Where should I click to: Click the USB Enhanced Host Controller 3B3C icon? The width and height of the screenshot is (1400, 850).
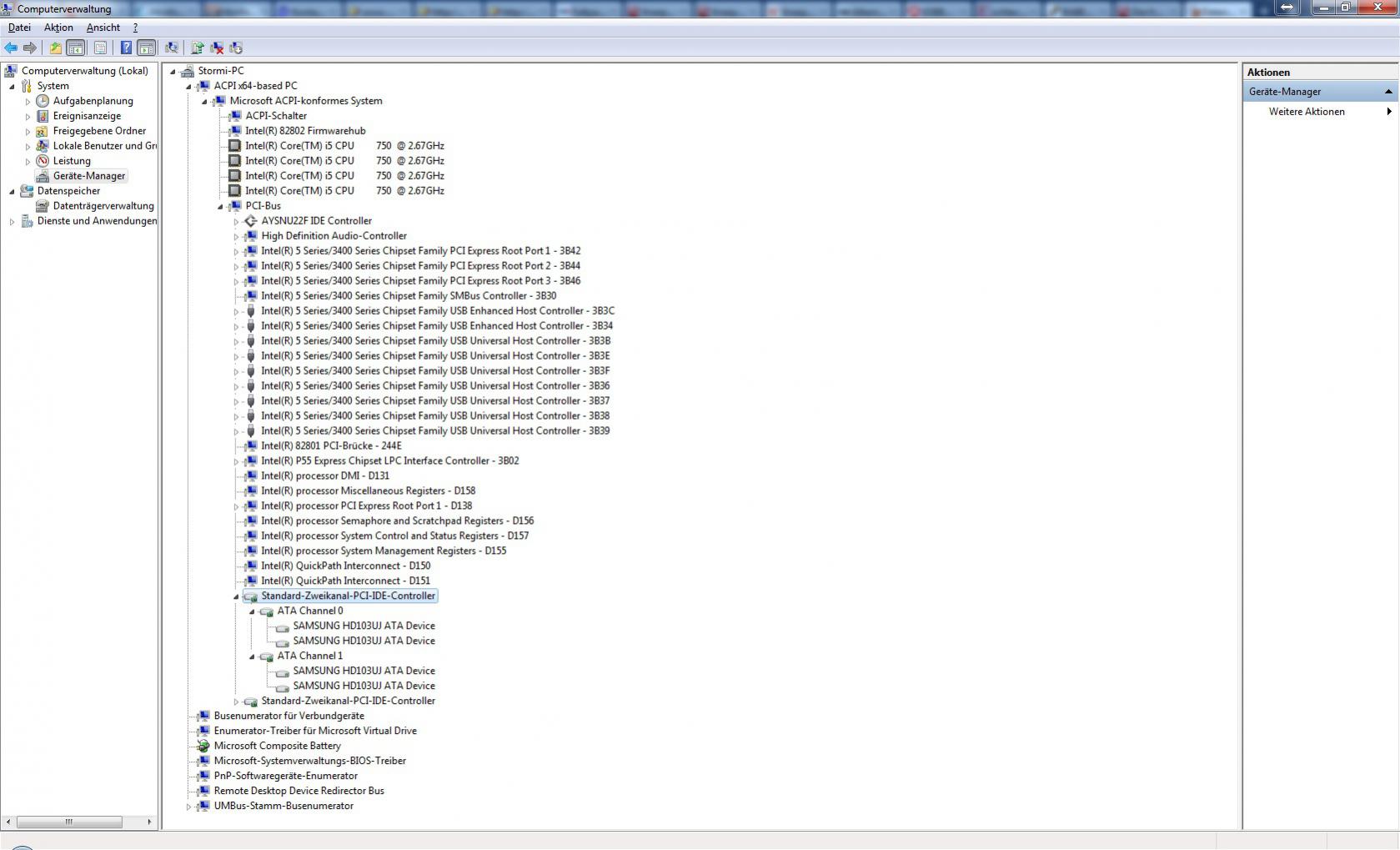click(x=250, y=311)
